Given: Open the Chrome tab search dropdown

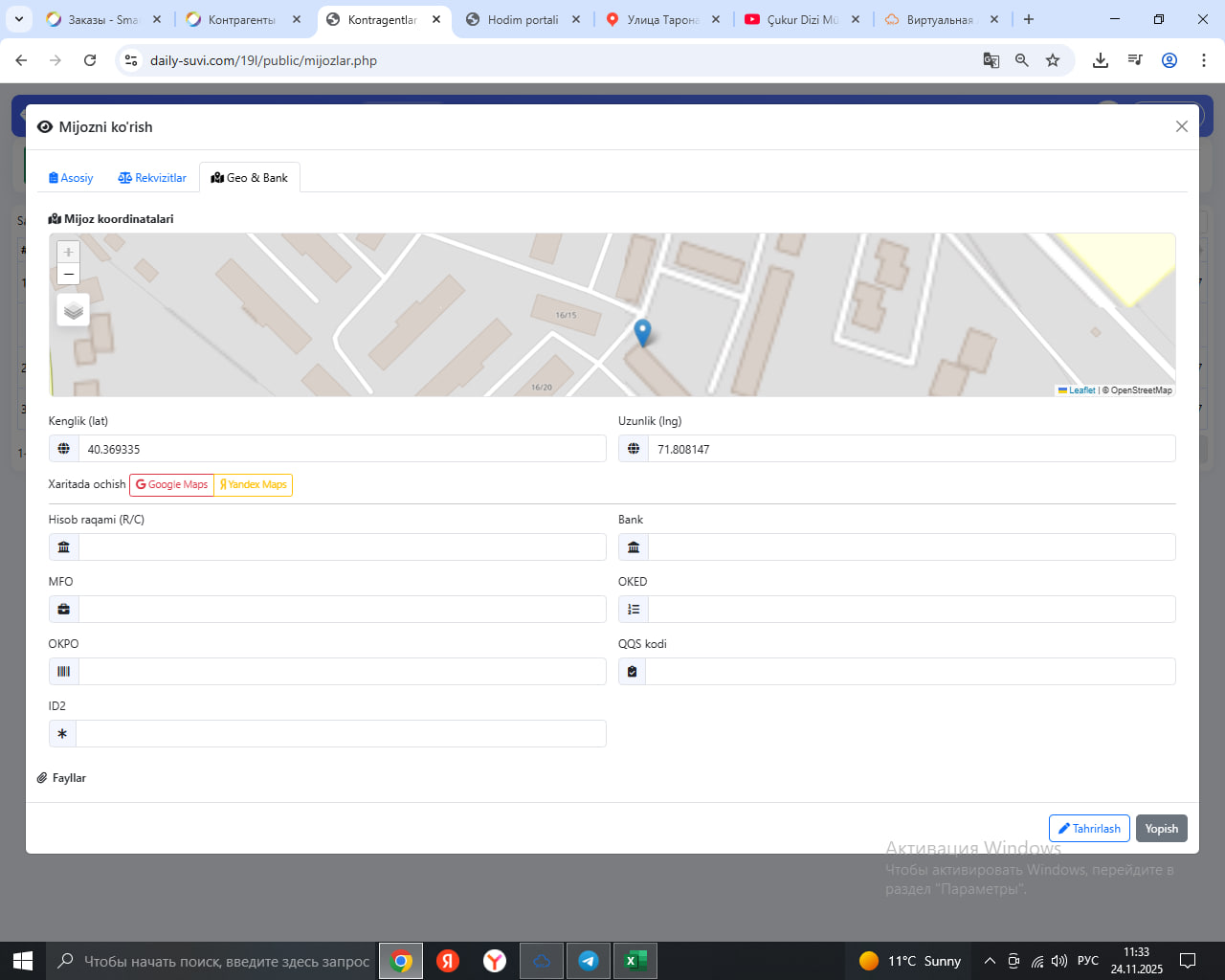Looking at the screenshot, I should (x=19, y=19).
